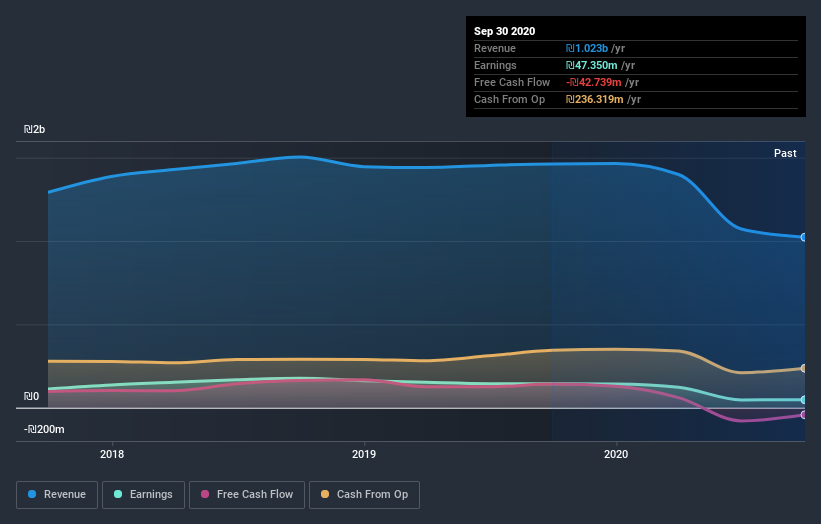Click the Cash From Op tooltip label
Image resolution: width=821 pixels, height=524 pixels.
coord(509,99)
